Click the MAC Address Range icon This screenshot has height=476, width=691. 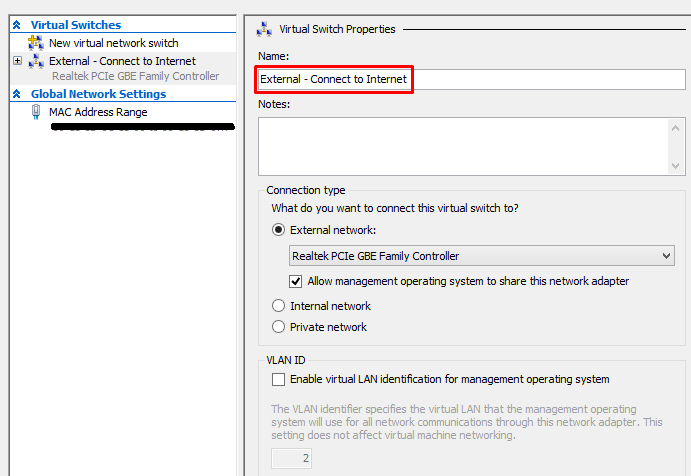[36, 112]
